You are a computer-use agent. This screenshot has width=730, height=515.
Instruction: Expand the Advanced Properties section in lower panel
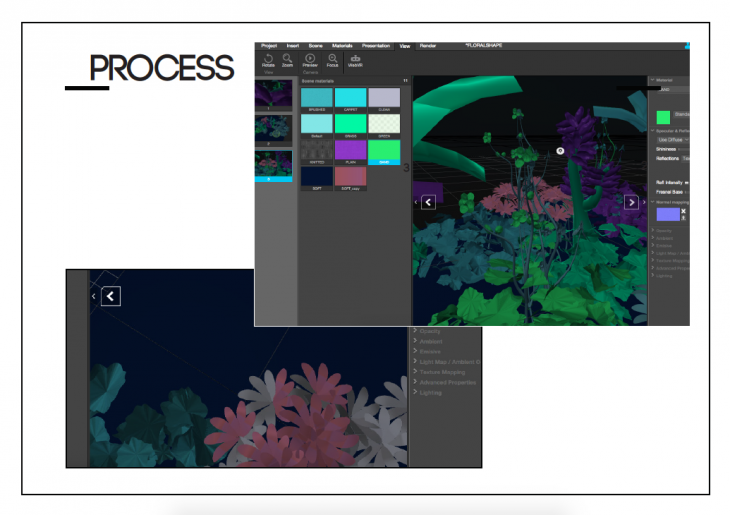click(449, 382)
